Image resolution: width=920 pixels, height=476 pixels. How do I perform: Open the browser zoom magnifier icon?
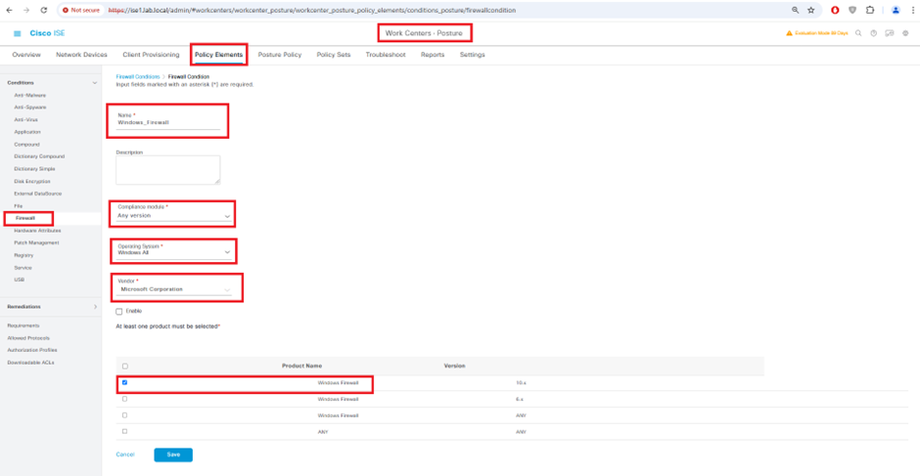[796, 10]
